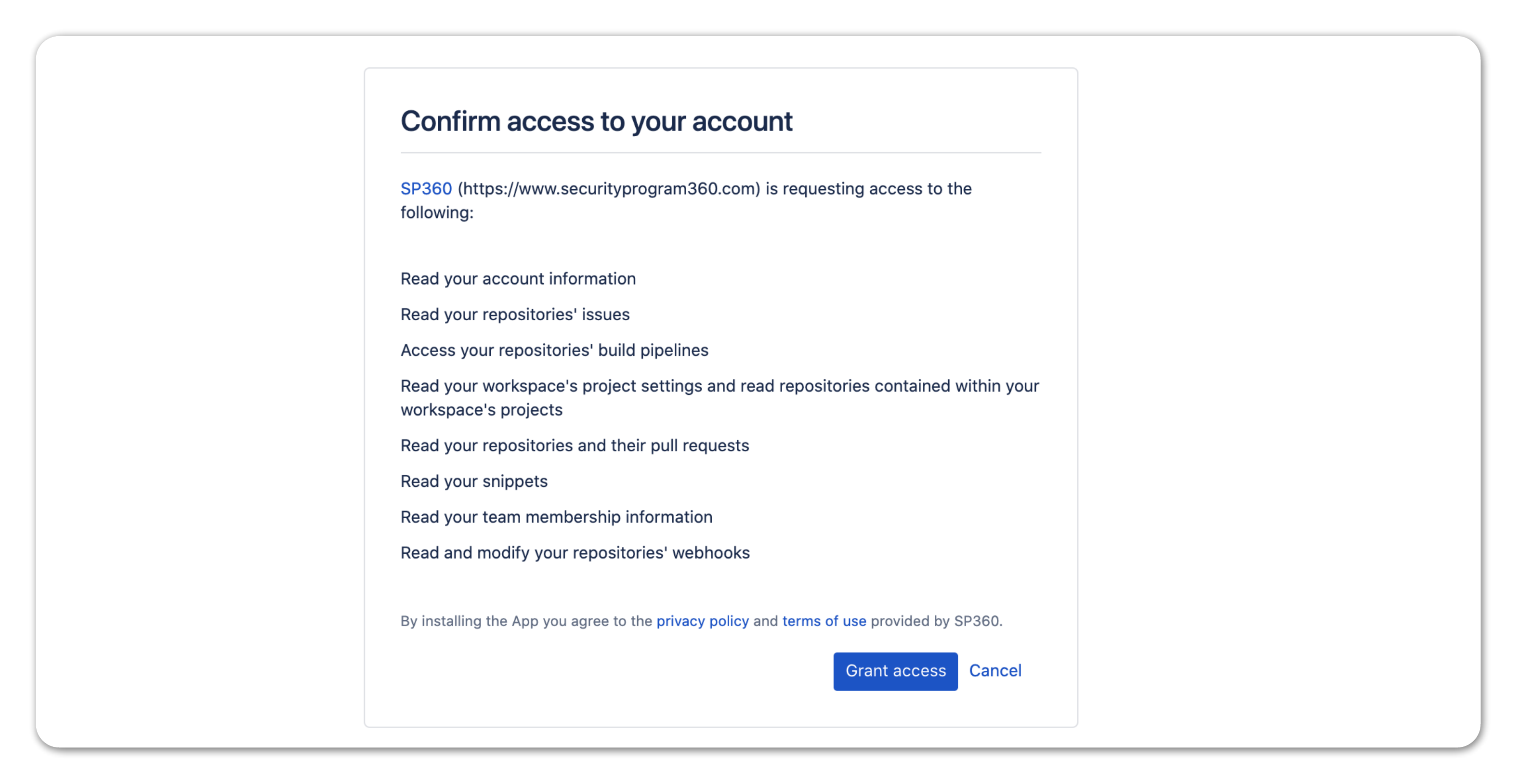Click the Read your snippets entry

pos(473,481)
